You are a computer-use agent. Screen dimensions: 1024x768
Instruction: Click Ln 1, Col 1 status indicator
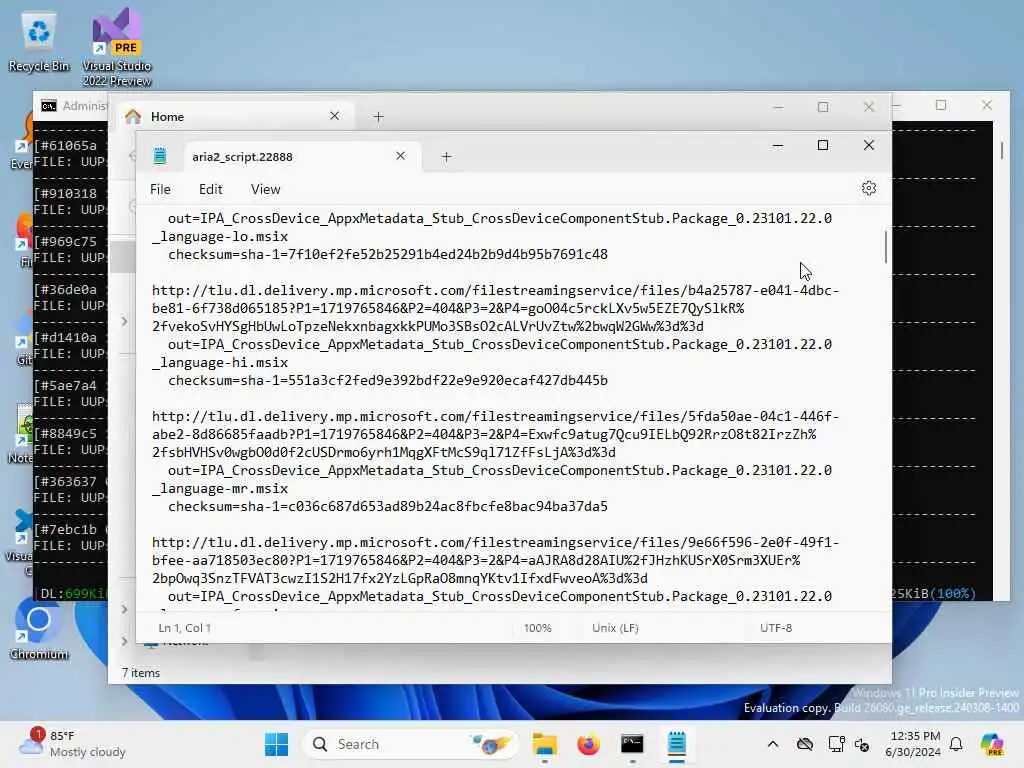coord(184,628)
